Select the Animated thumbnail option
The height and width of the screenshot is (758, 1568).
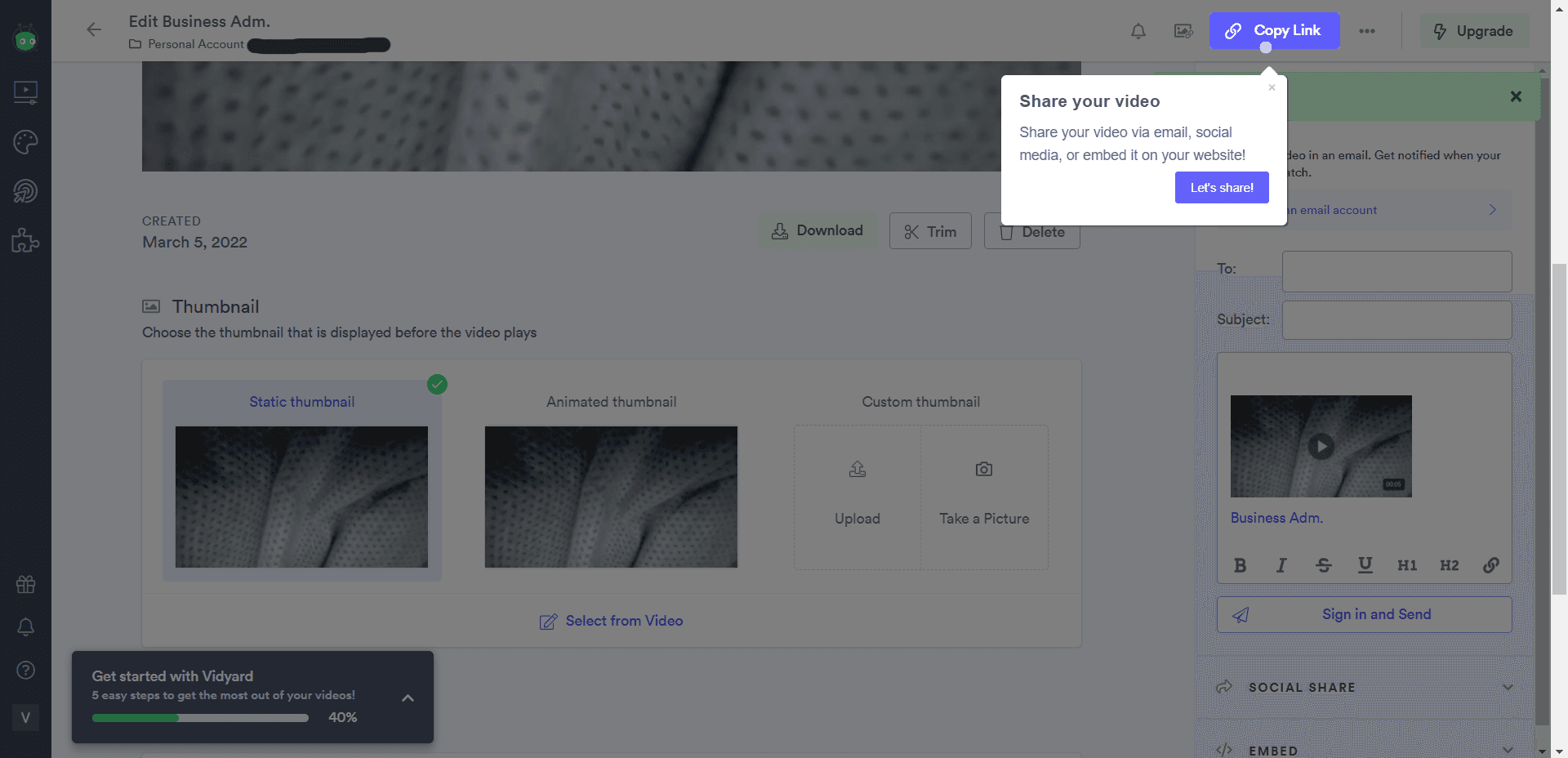612,402
